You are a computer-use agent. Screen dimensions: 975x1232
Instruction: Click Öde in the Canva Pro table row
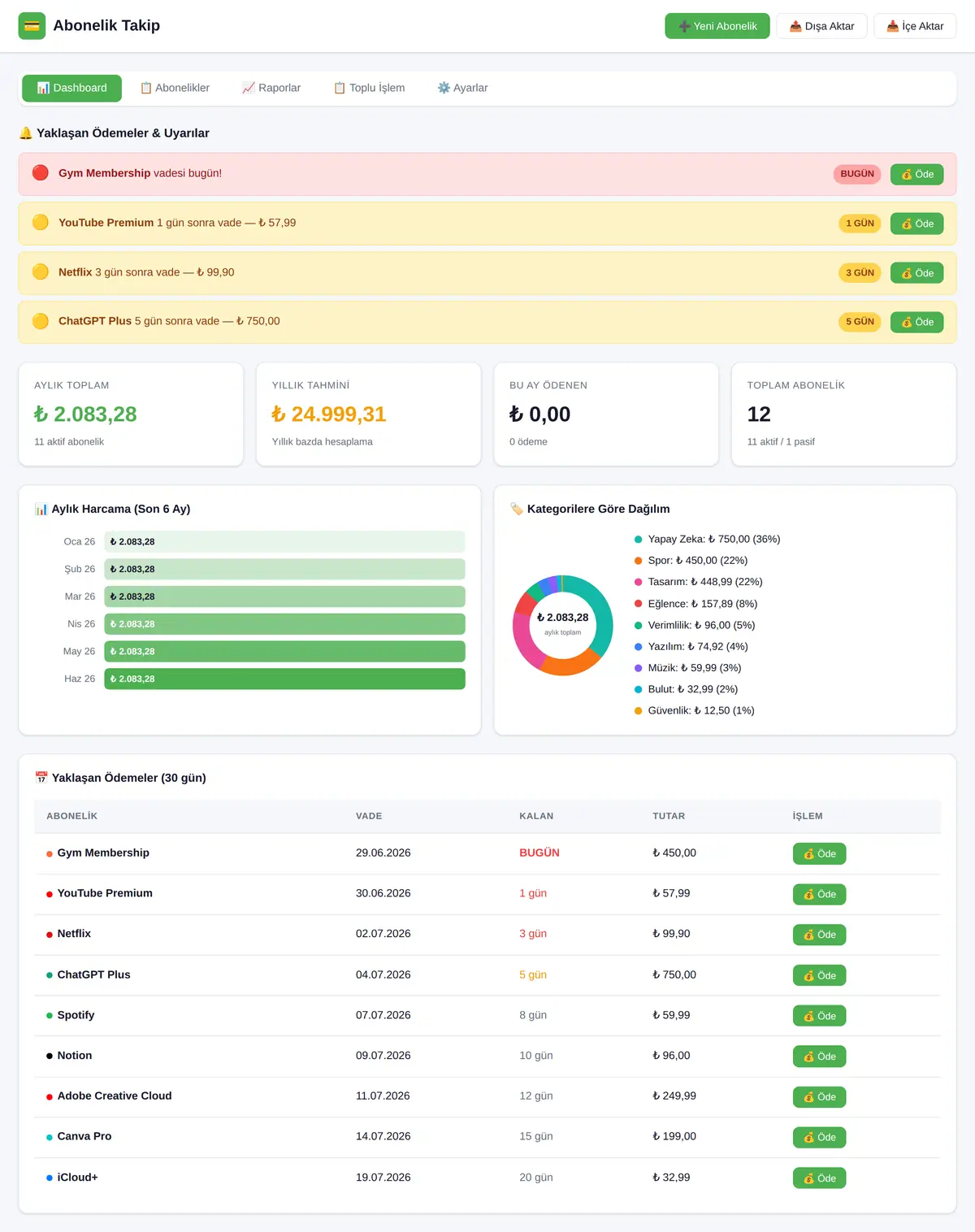pyautogui.click(x=819, y=1137)
